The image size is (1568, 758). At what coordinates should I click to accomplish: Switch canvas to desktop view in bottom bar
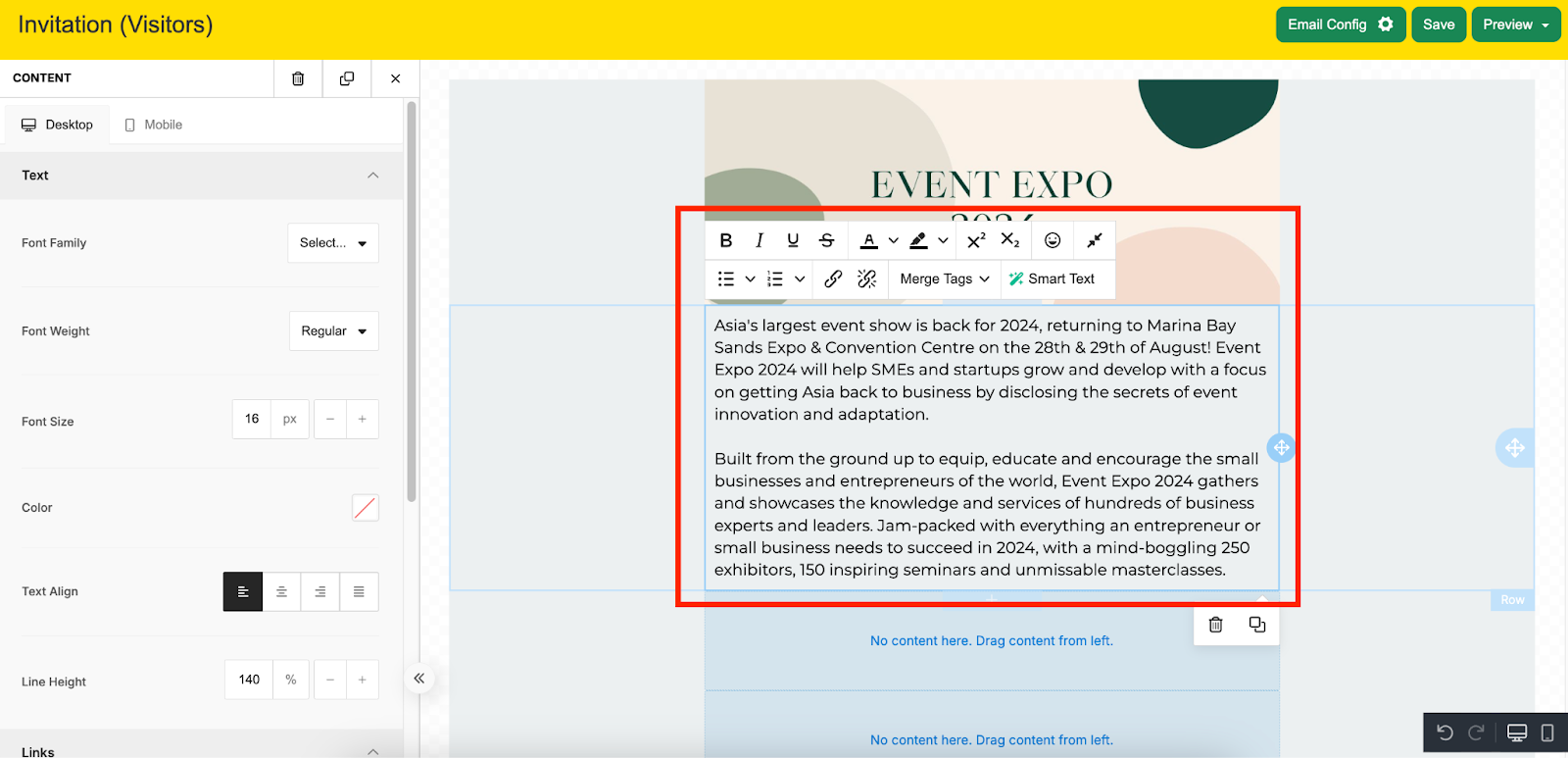click(x=1517, y=733)
